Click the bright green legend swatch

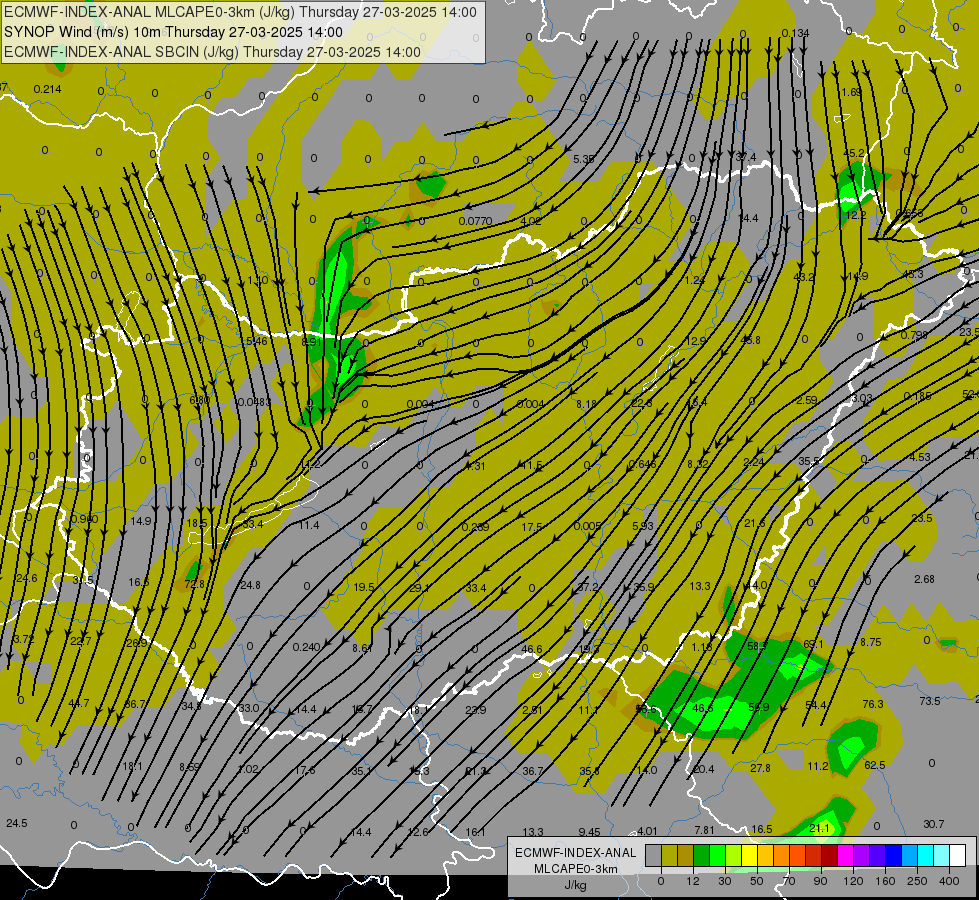(717, 855)
